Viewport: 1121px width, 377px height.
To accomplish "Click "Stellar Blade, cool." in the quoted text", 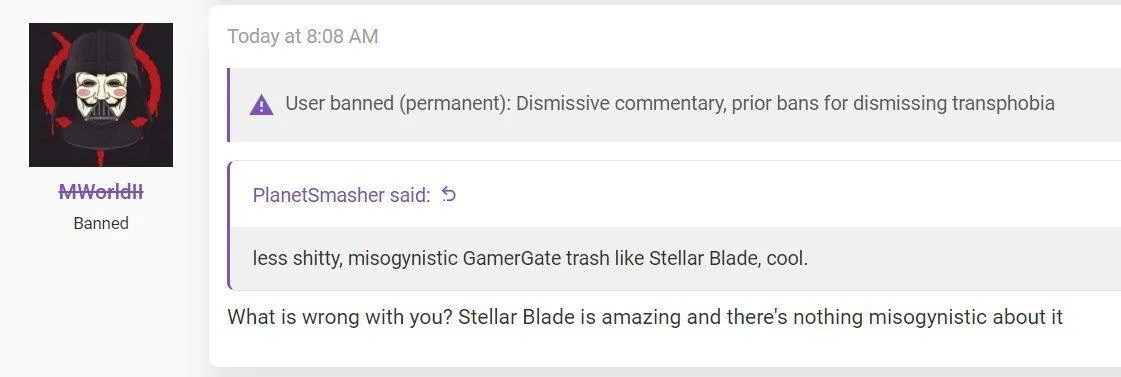I will pos(729,258).
